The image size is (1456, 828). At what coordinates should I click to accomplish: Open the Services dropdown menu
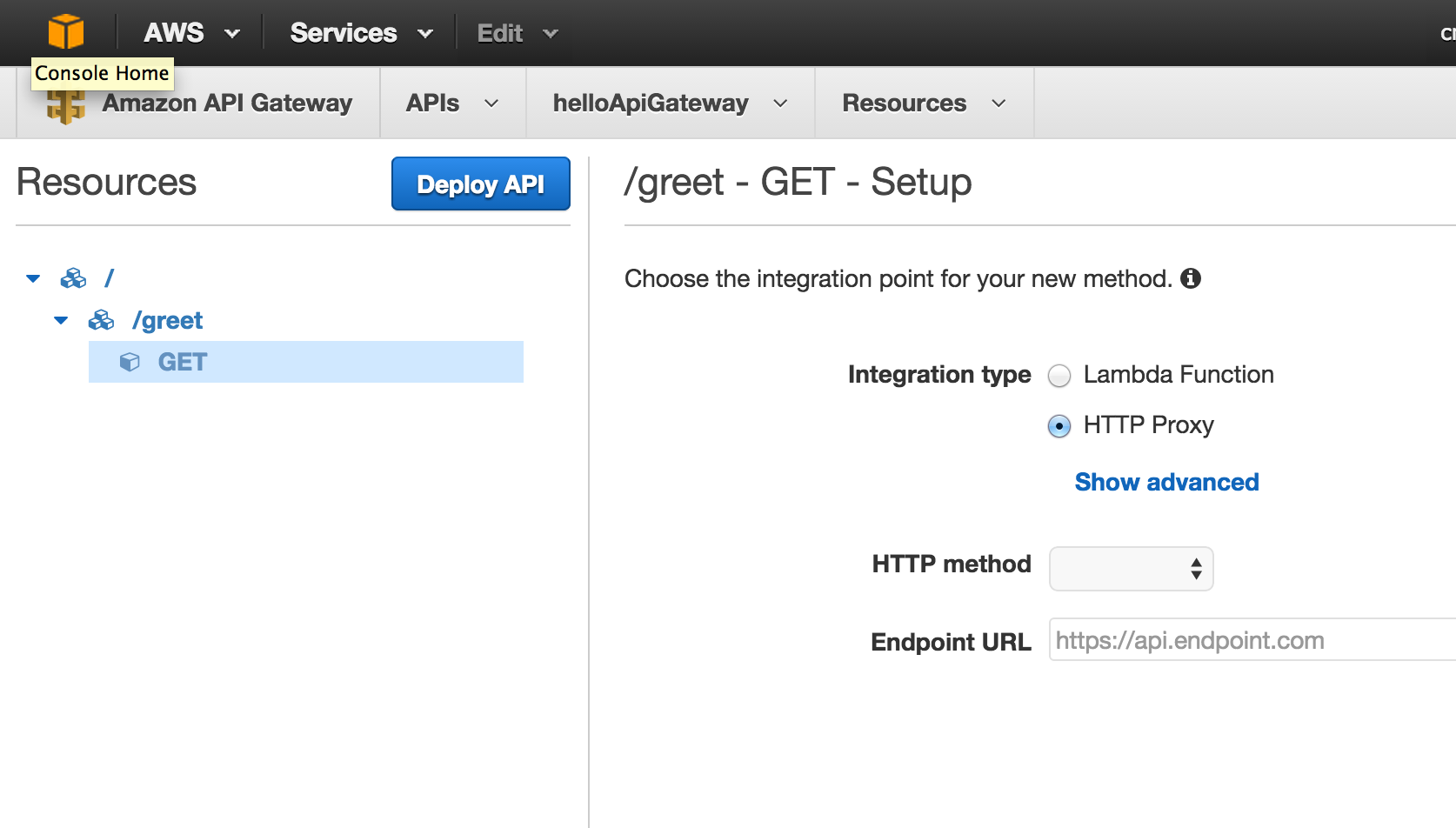click(362, 33)
